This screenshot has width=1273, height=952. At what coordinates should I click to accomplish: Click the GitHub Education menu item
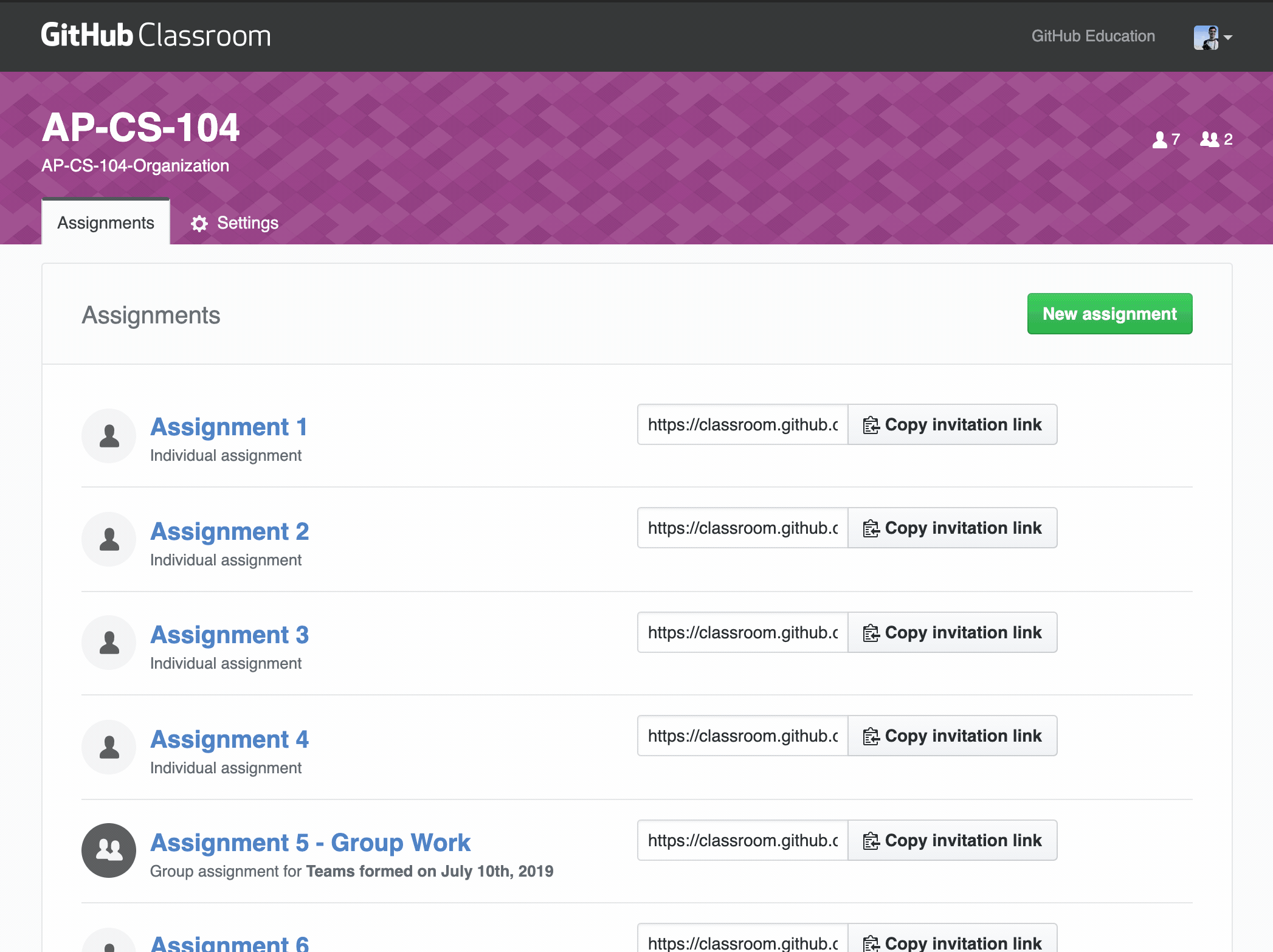[1092, 36]
